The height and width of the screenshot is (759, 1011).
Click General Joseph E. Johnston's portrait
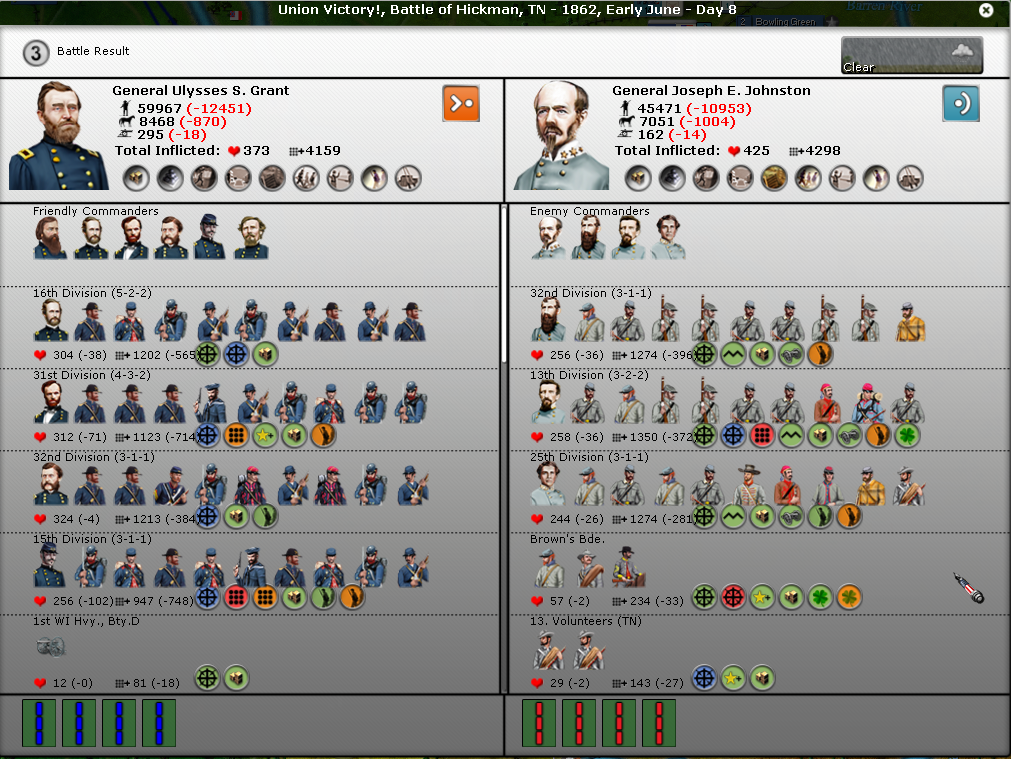pos(560,136)
